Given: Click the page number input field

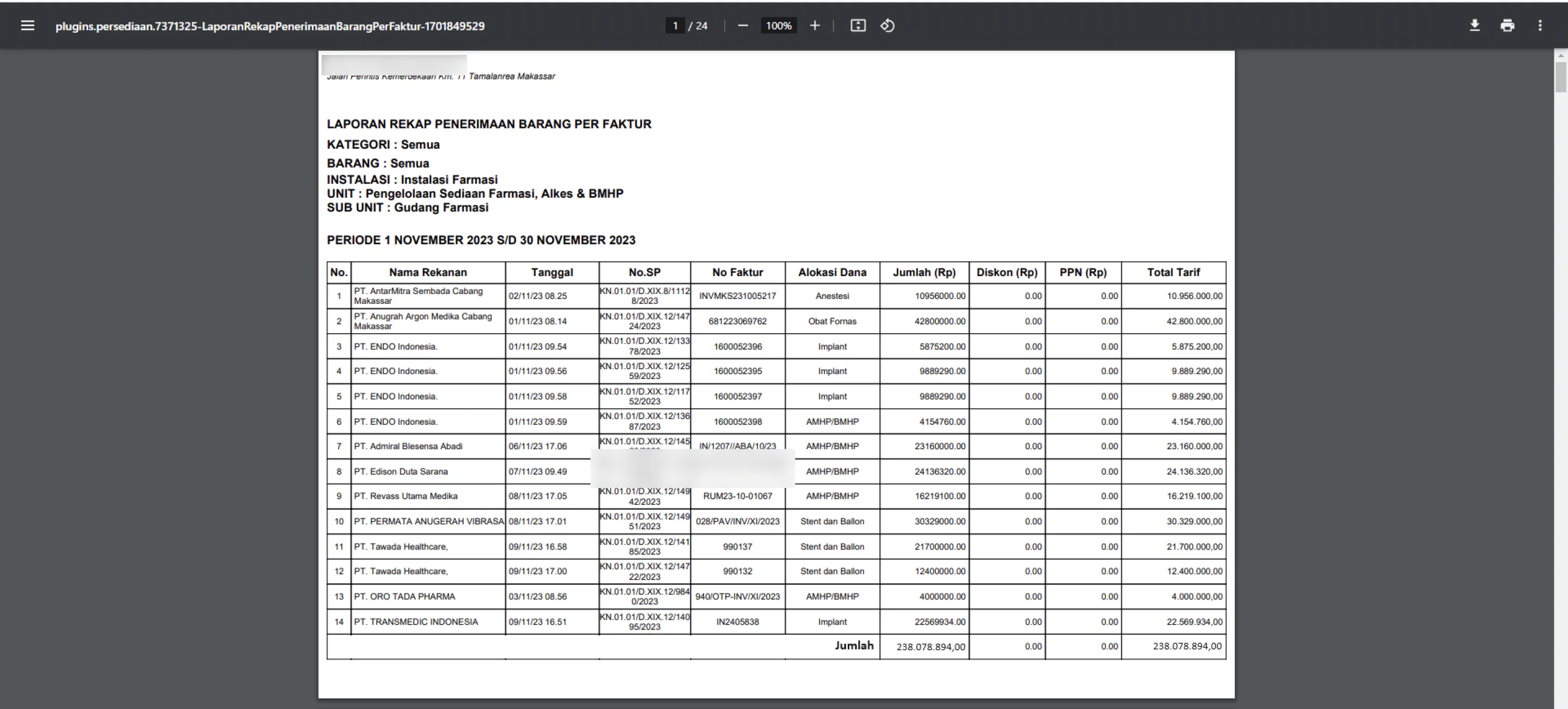Looking at the screenshot, I should click(675, 26).
